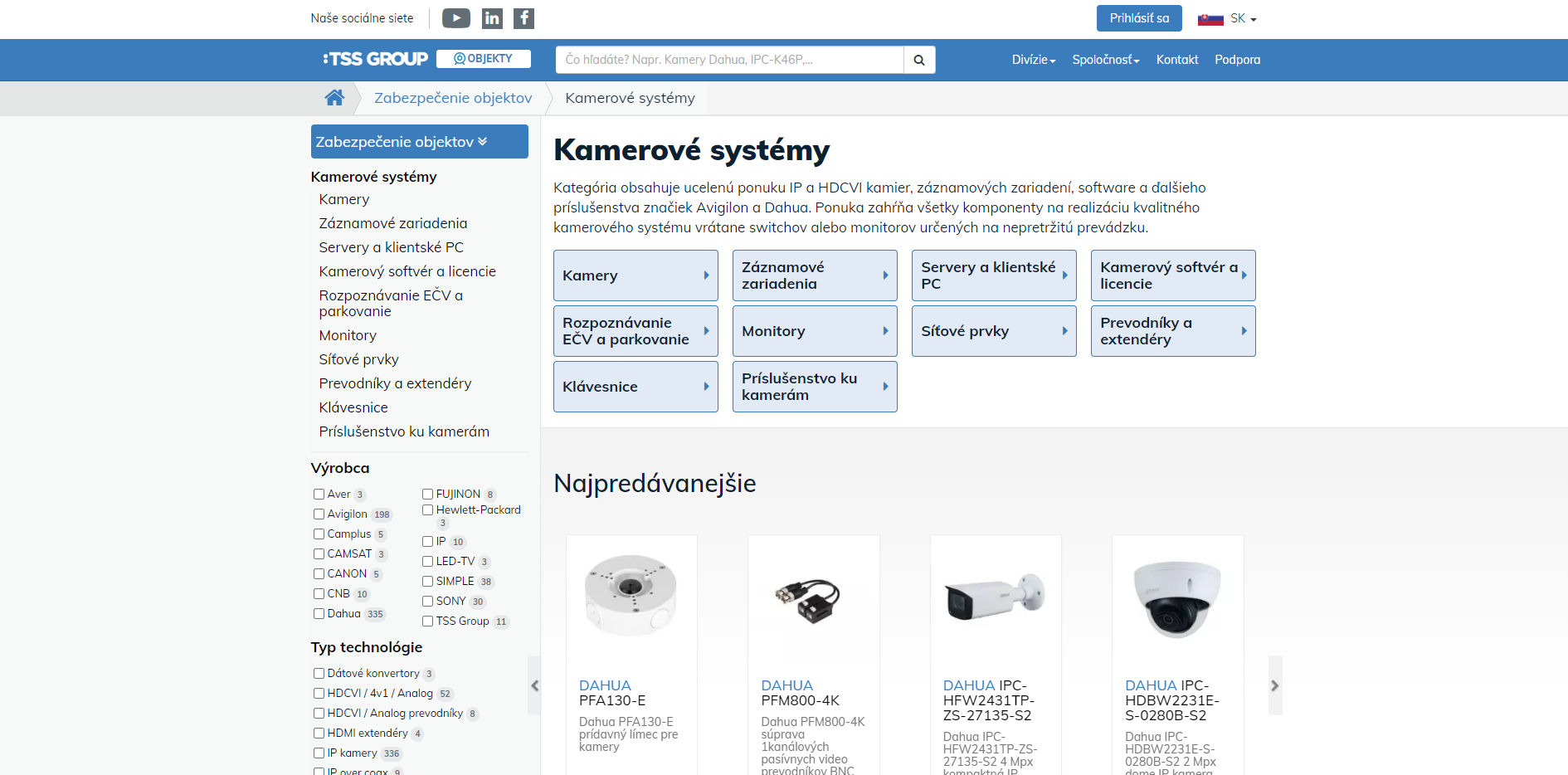Open the Monitory category tile
The height and width of the screenshot is (775, 1568).
click(814, 331)
